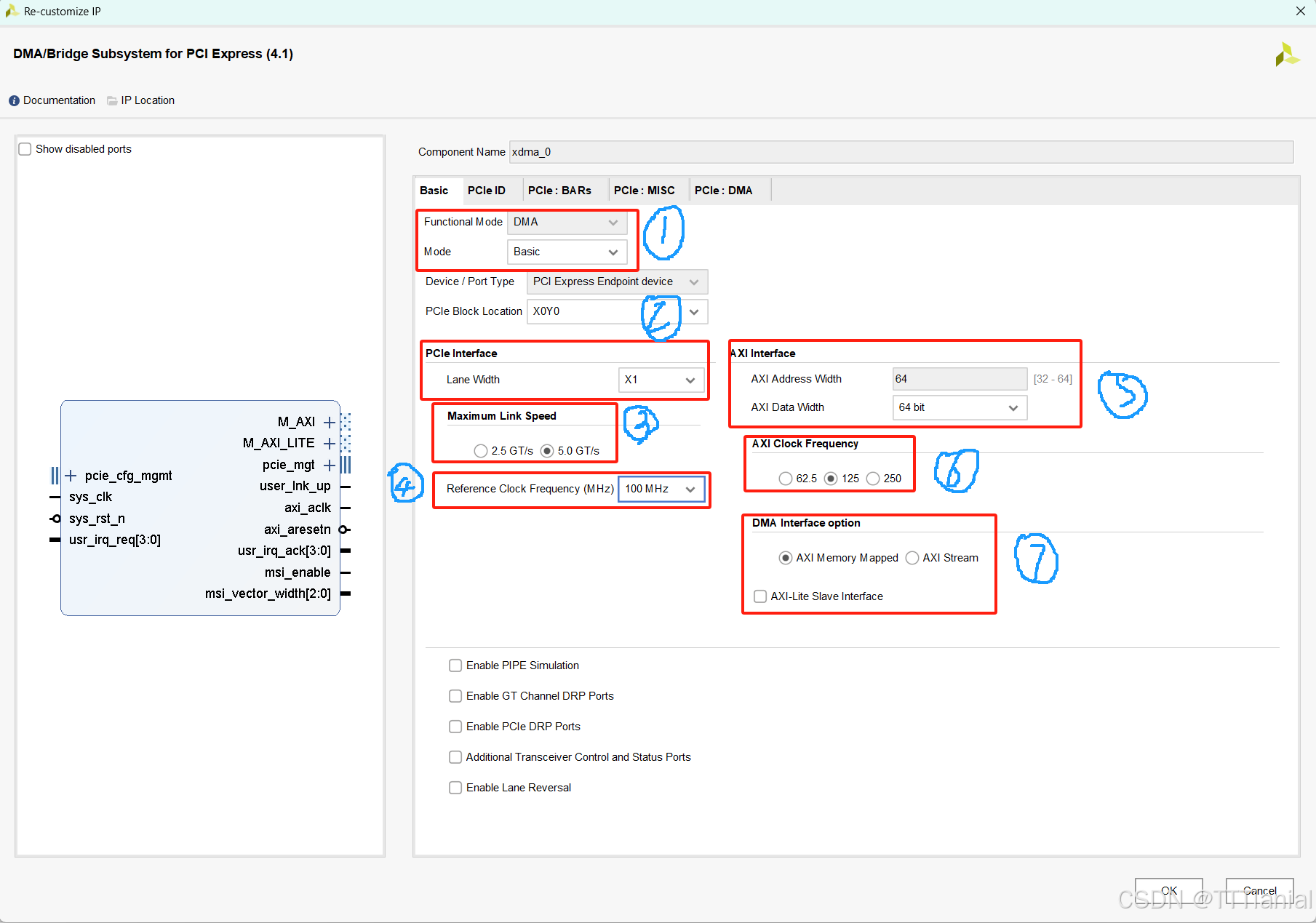The image size is (1316, 923).
Task: Open Functional Mode dropdown
Action: click(567, 222)
